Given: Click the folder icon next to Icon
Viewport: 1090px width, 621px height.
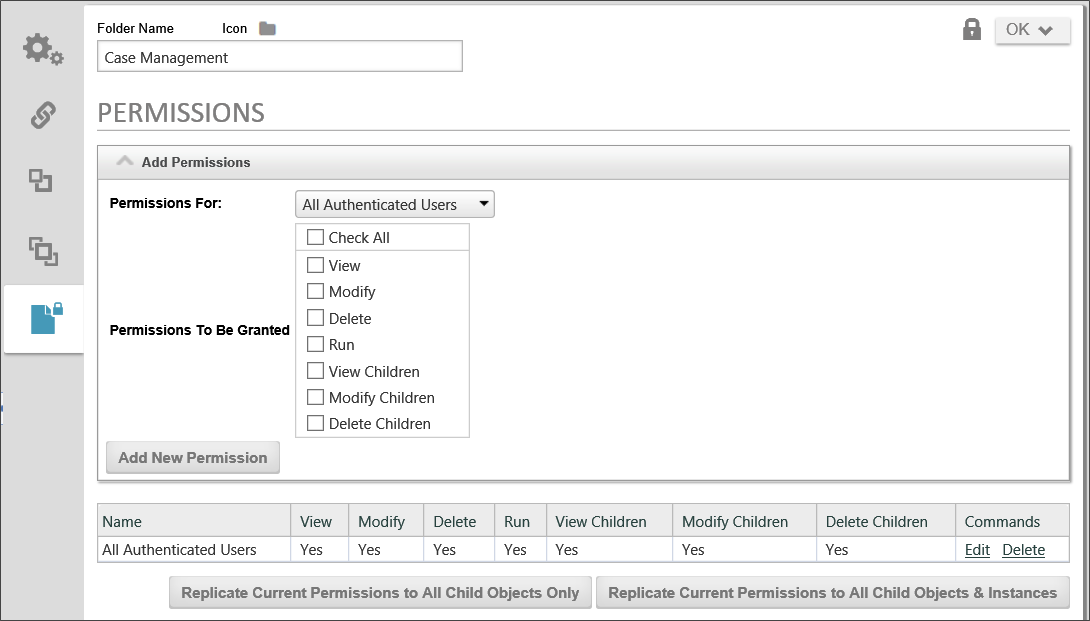Looking at the screenshot, I should click(267, 29).
